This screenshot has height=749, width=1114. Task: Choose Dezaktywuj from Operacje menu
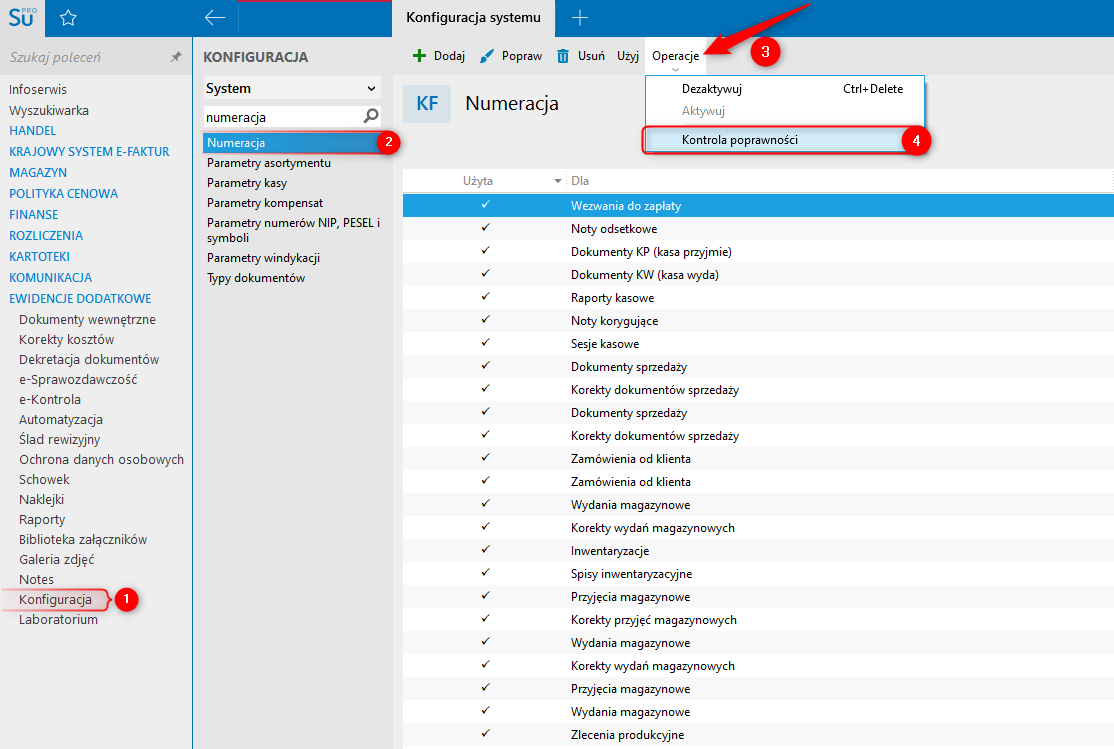click(x=712, y=89)
